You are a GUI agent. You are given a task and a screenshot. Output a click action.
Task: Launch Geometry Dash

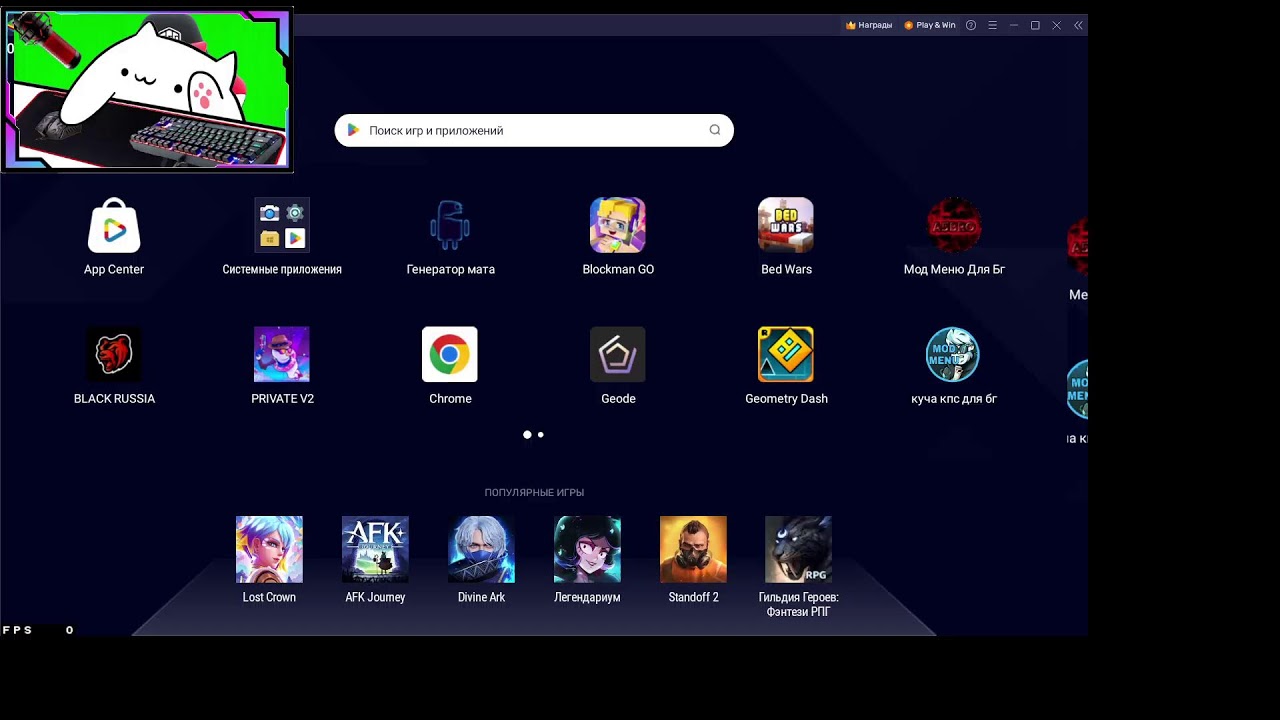[786, 354]
